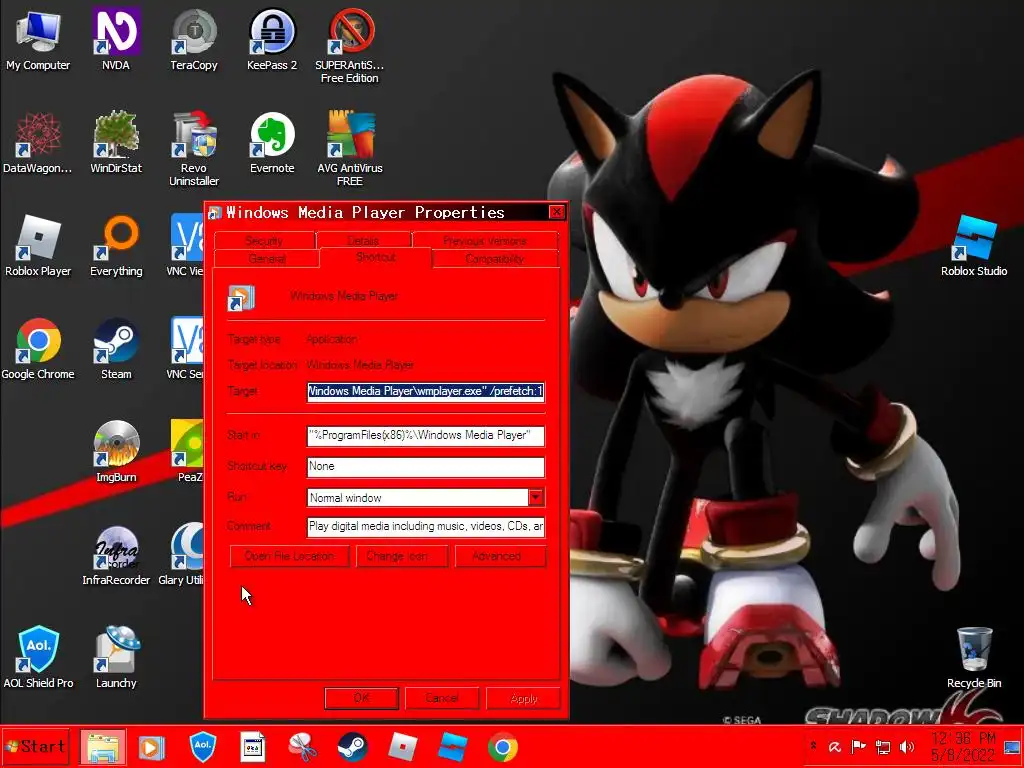Click the Apply button
This screenshot has height=768, width=1024.
pyautogui.click(x=523, y=698)
